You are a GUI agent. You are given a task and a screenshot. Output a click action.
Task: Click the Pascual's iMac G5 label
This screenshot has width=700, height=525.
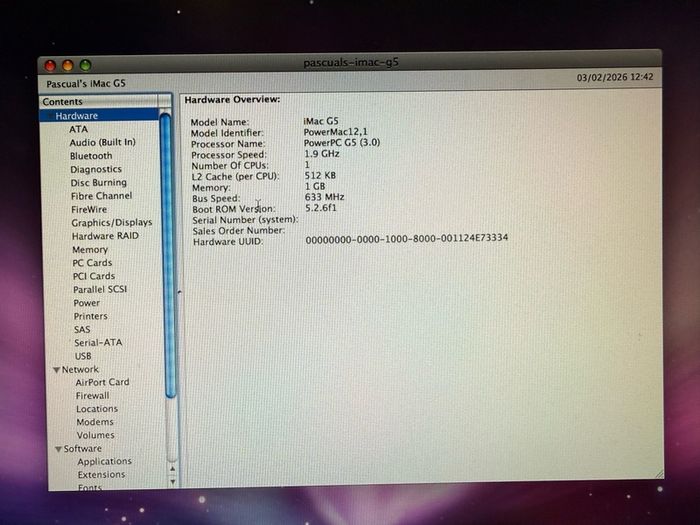click(86, 83)
